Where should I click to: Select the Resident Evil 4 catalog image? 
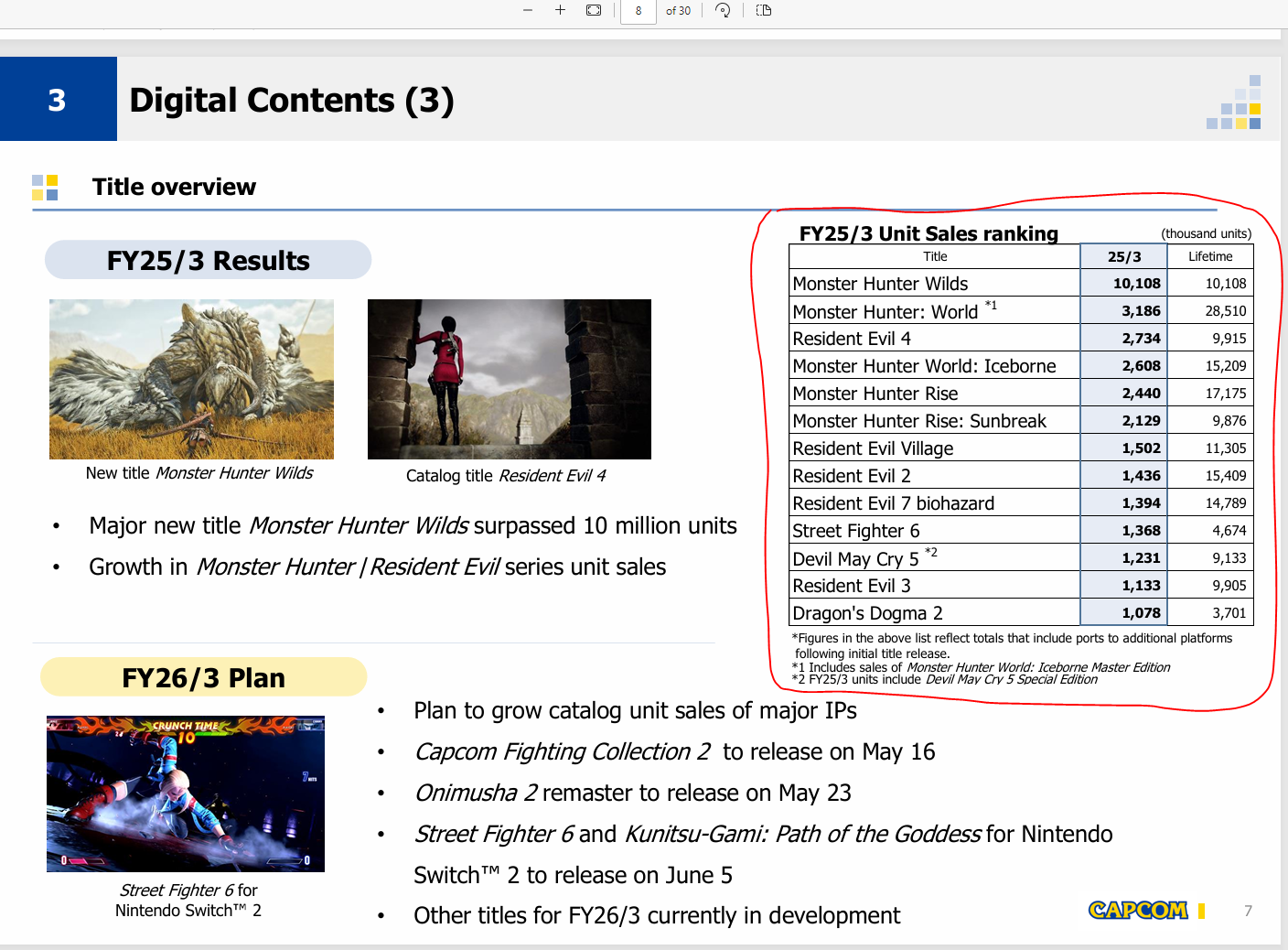[510, 379]
